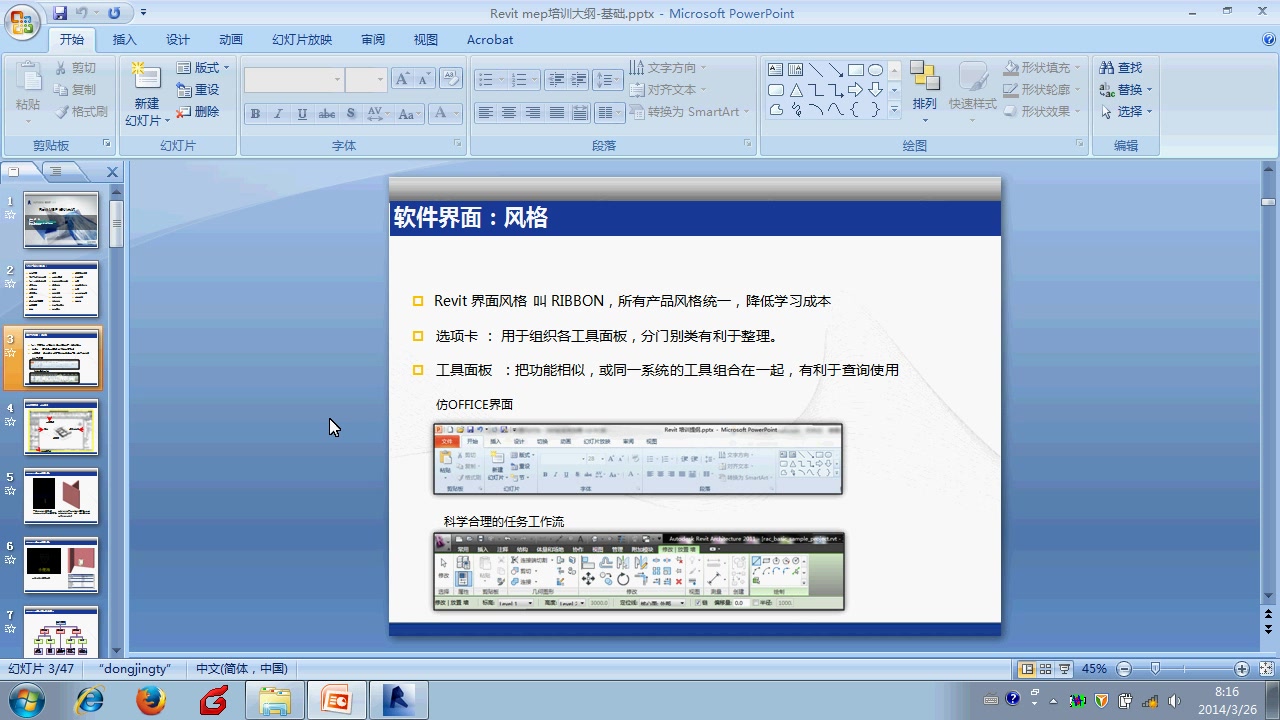Click the Slide Show view icon
Viewport: 1280px width, 720px height.
tap(1065, 669)
